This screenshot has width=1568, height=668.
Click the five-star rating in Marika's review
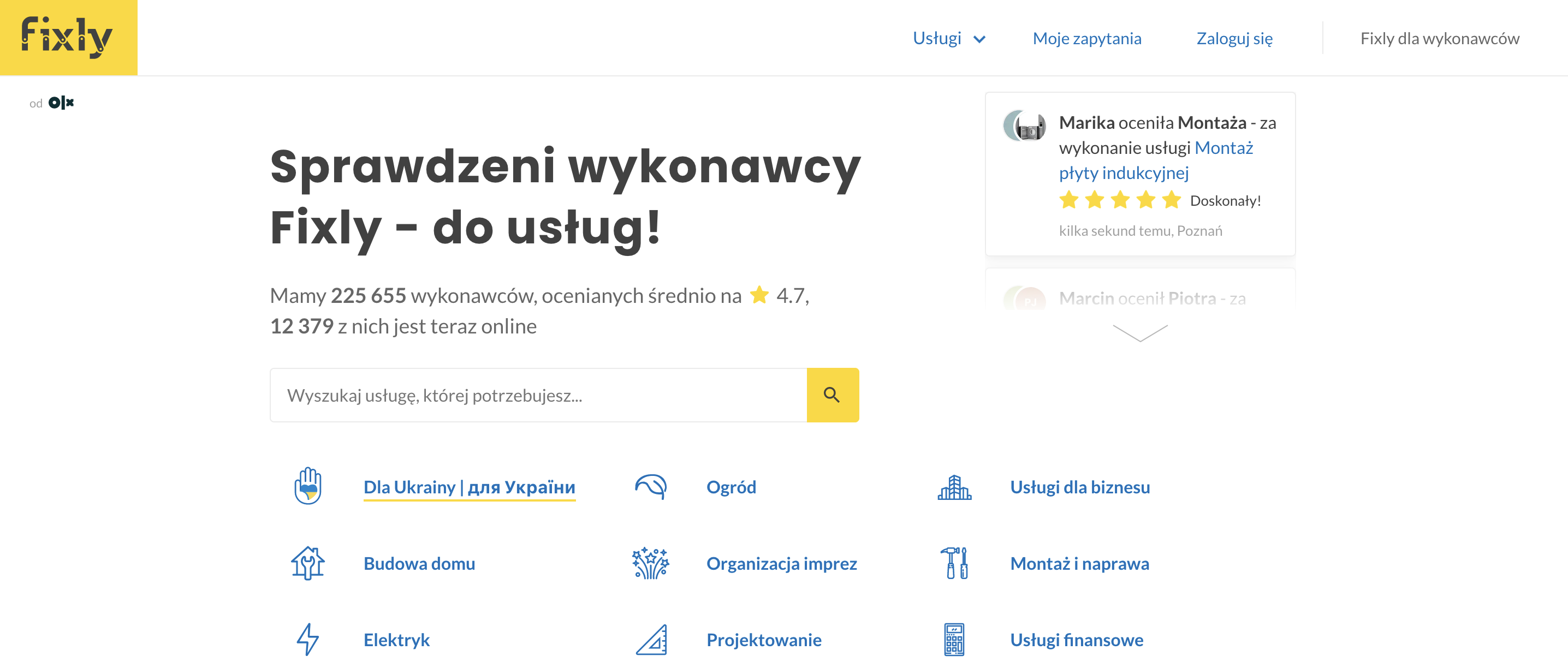click(1120, 200)
